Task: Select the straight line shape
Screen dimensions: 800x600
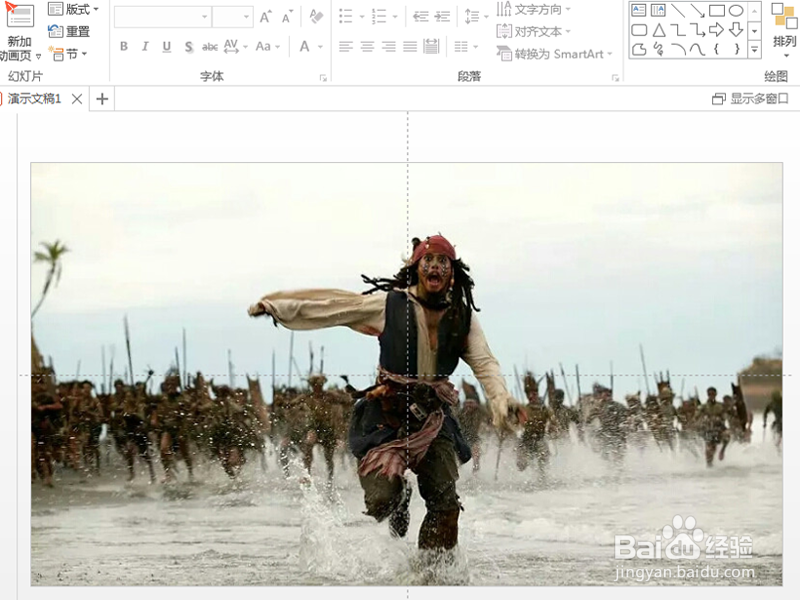Action: point(678,10)
